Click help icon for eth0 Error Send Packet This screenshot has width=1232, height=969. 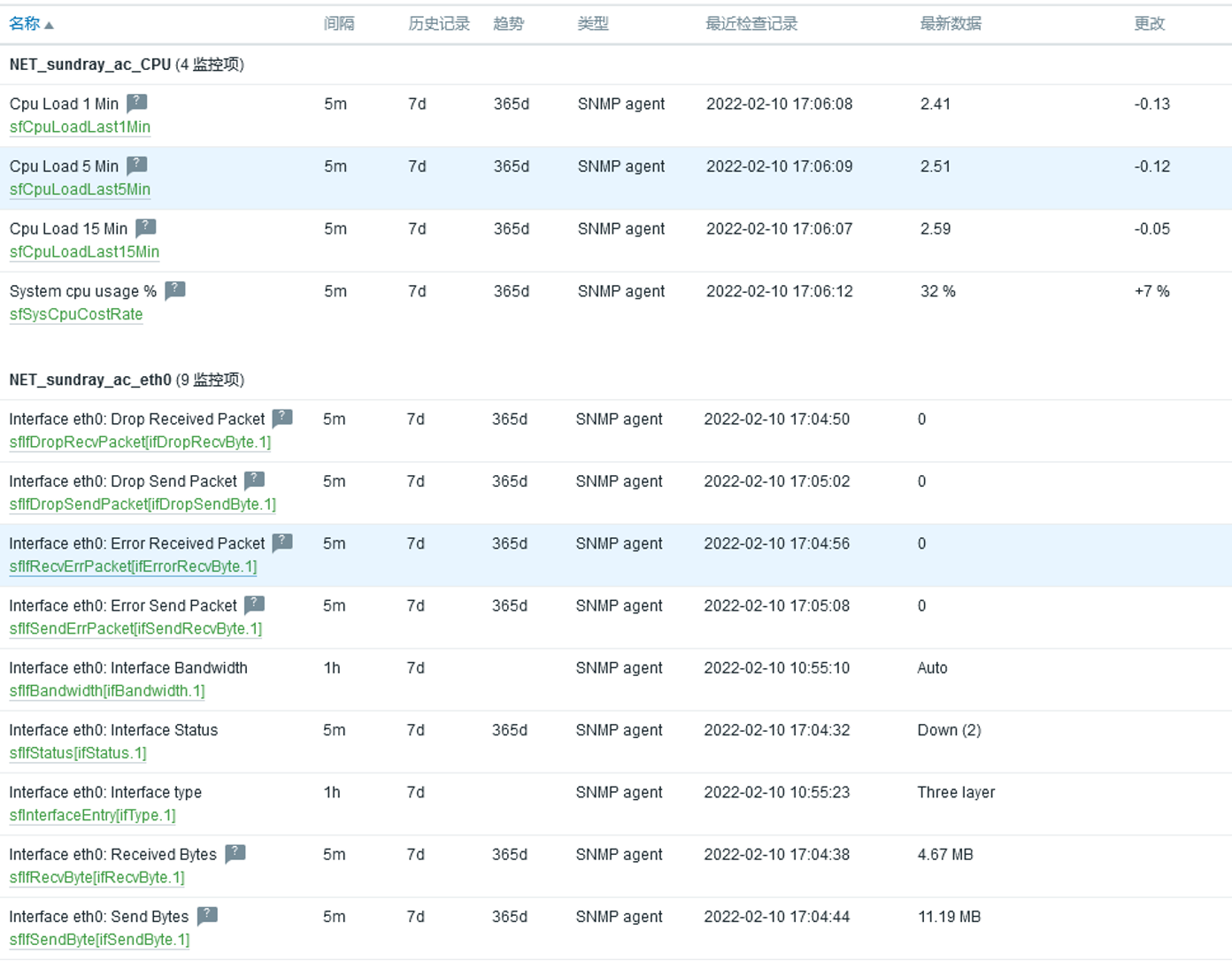click(x=255, y=604)
